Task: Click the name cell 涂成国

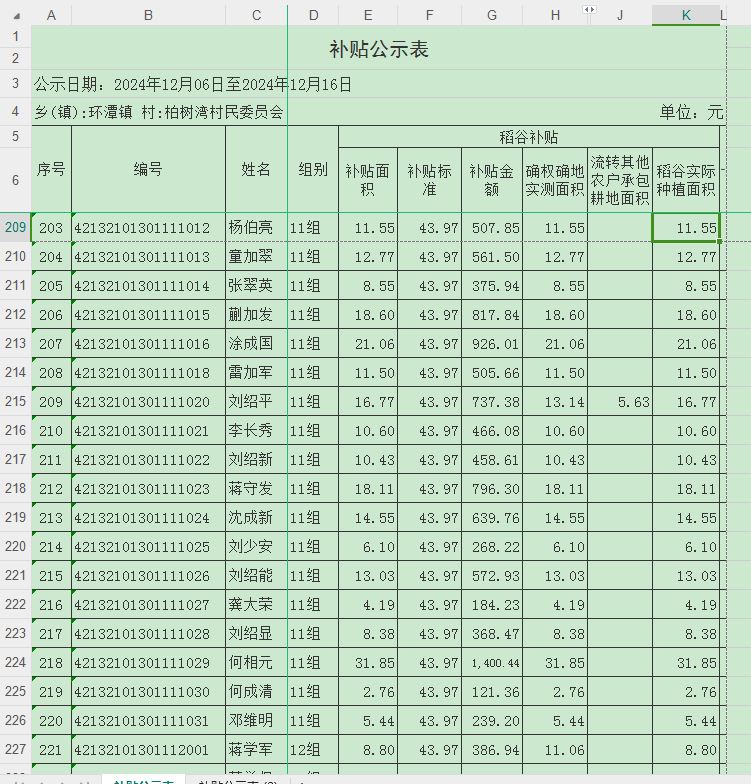Action: point(256,344)
